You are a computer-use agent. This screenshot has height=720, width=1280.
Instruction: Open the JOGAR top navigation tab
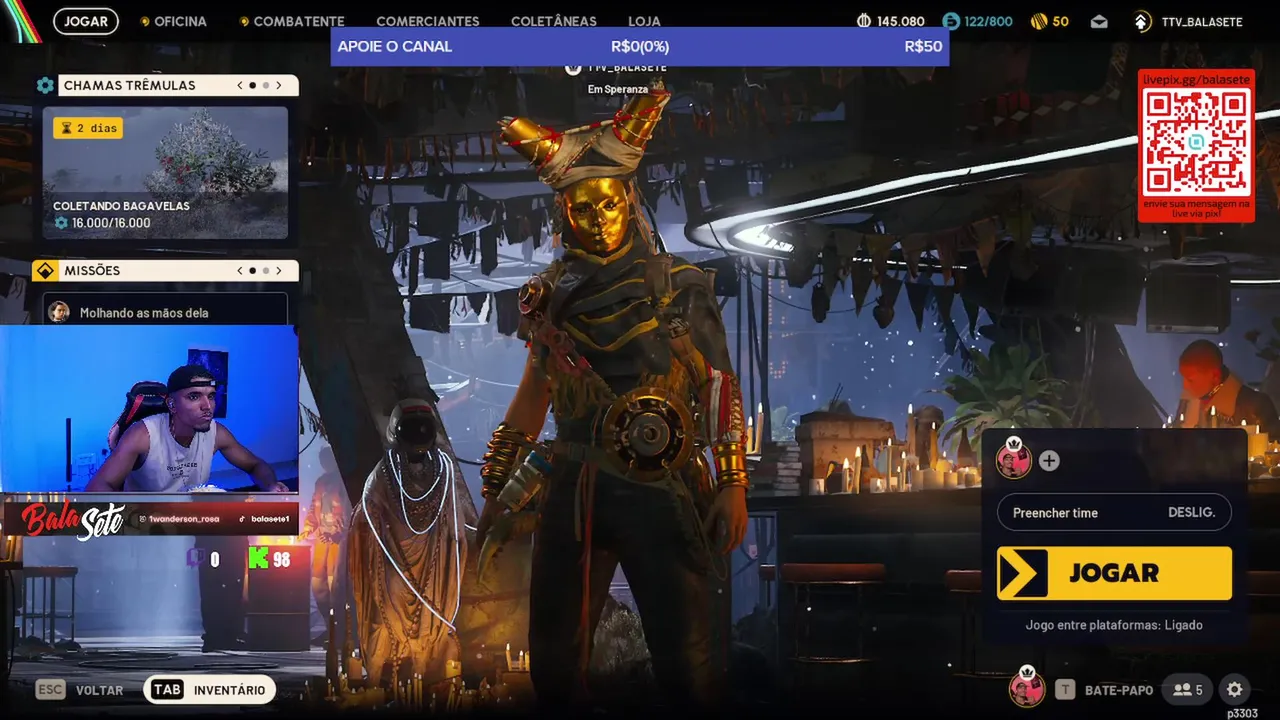(x=86, y=21)
